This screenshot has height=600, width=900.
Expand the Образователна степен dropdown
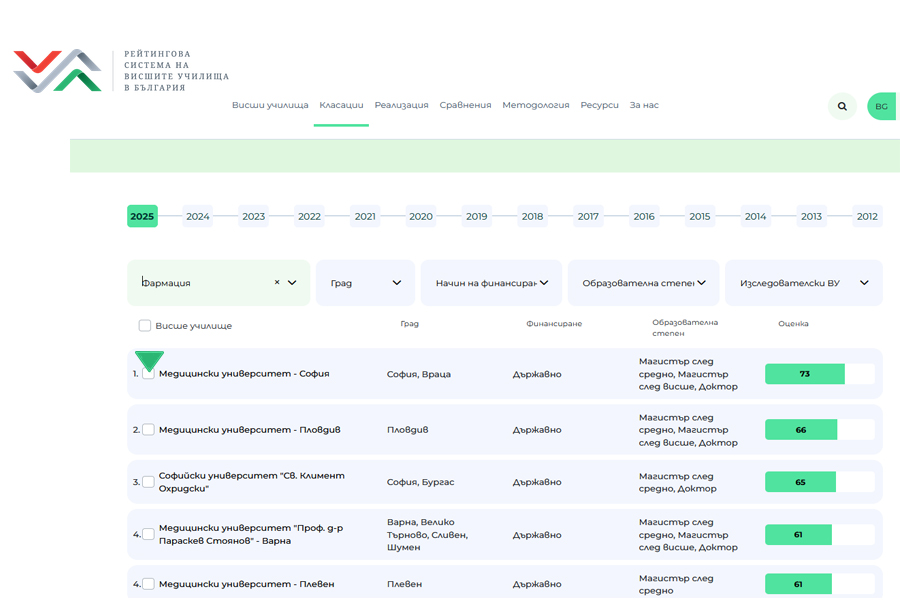click(x=644, y=283)
